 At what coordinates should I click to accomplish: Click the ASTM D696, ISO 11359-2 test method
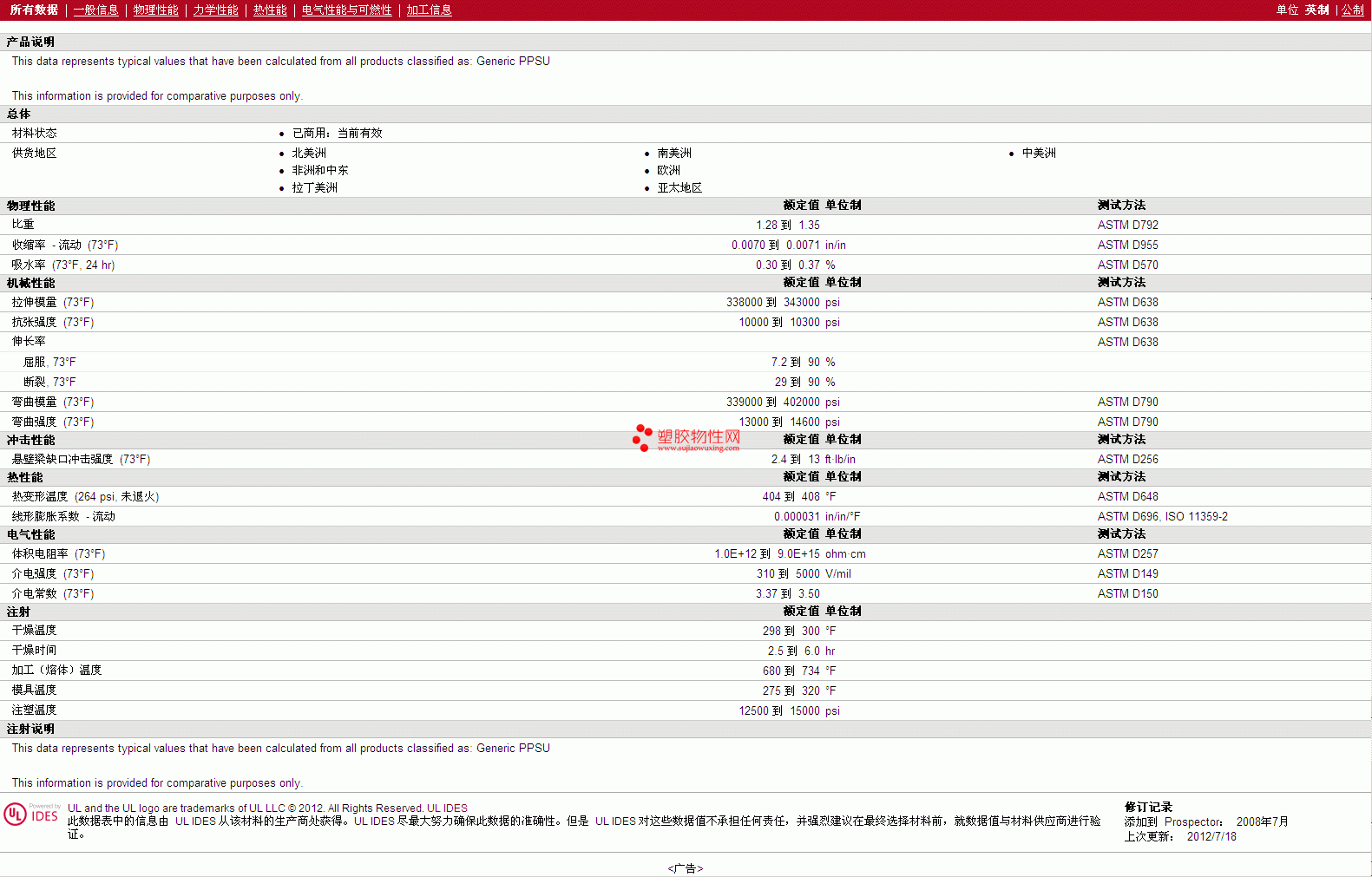(x=1162, y=517)
